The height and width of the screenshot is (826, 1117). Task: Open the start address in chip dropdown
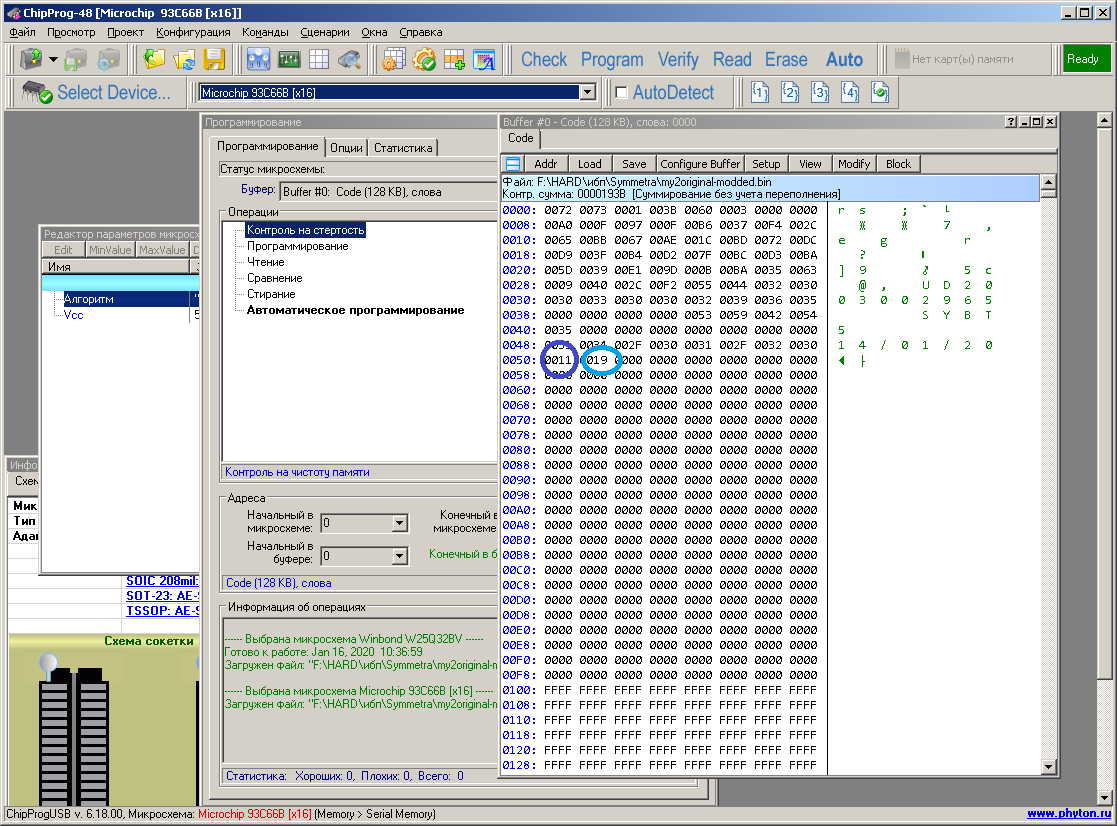coord(399,523)
